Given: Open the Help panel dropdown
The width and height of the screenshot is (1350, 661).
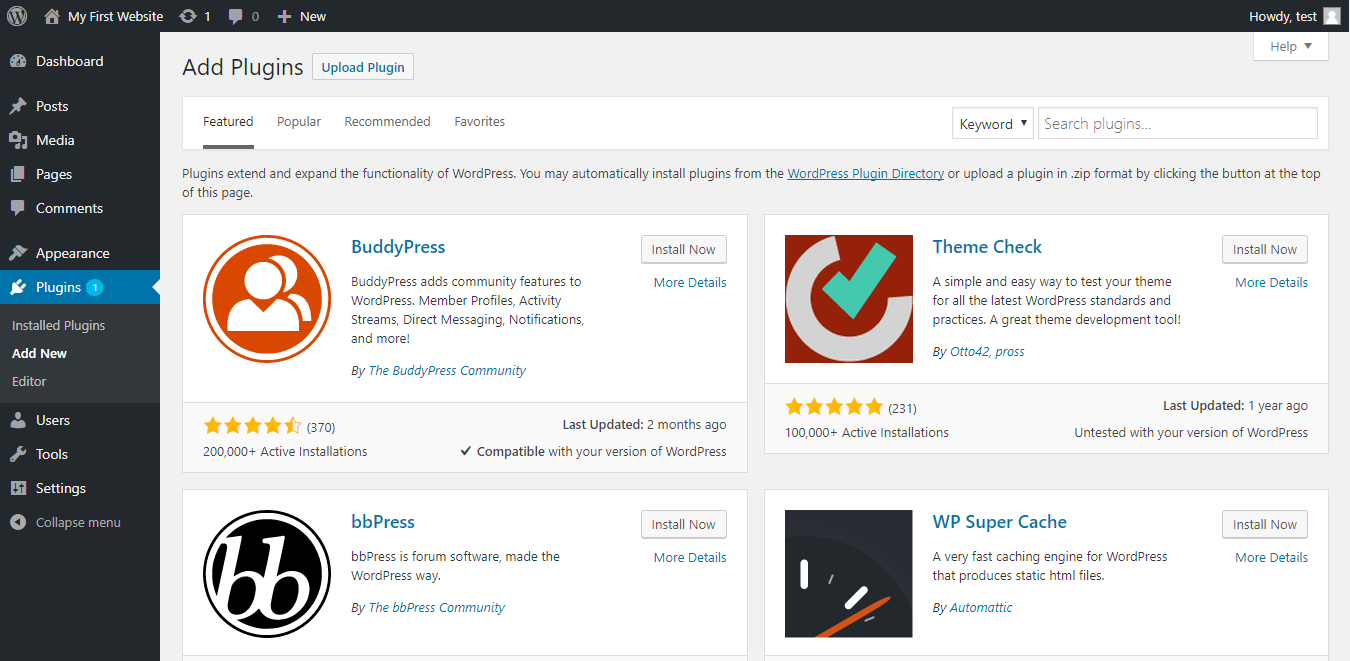Looking at the screenshot, I should pos(1290,45).
